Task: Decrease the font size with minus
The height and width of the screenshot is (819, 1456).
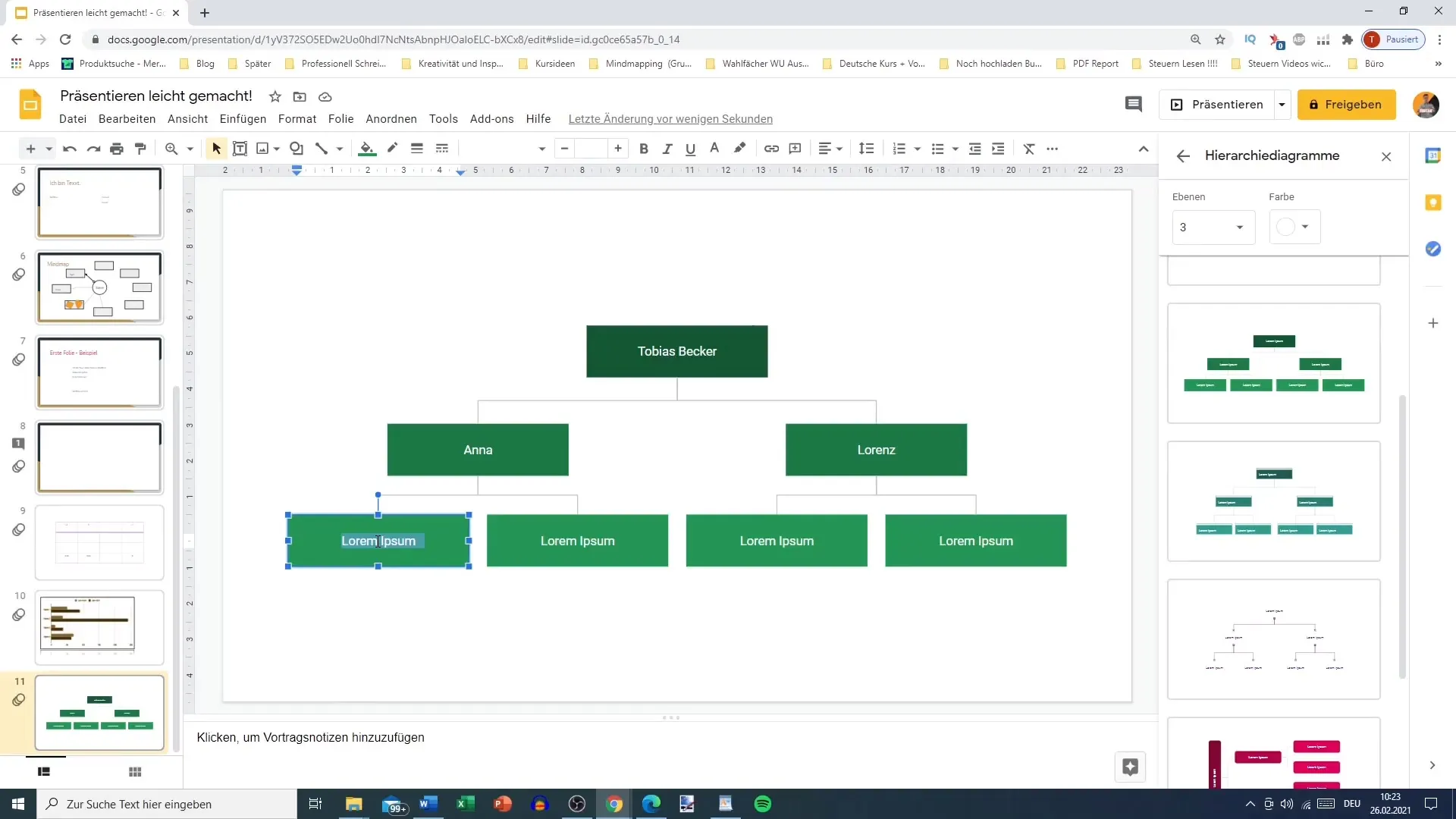Action: click(x=564, y=149)
